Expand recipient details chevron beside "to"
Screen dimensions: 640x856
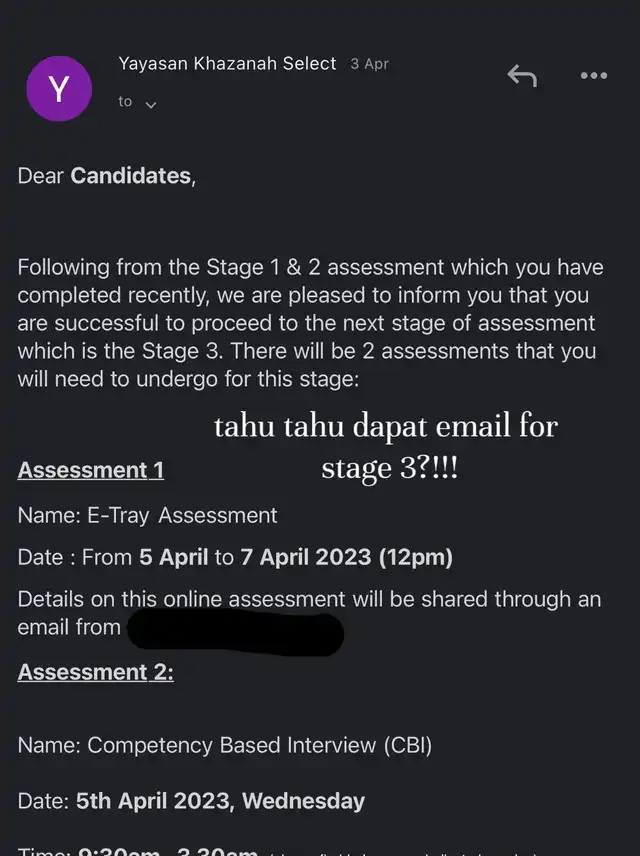(151, 104)
